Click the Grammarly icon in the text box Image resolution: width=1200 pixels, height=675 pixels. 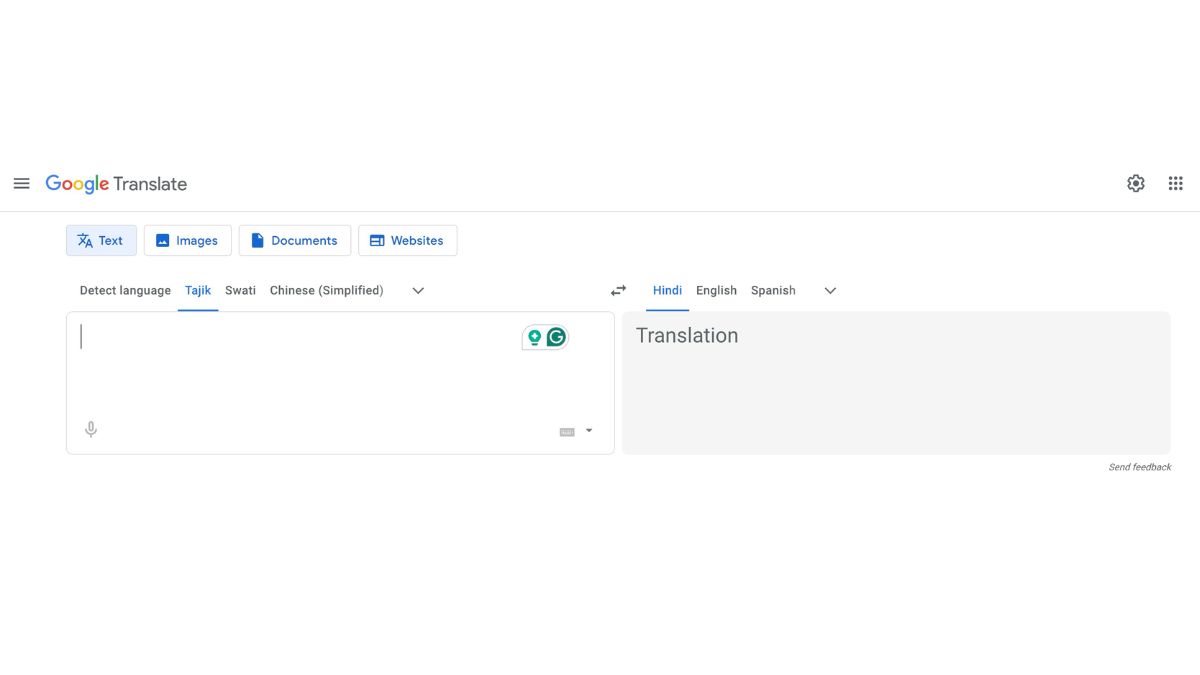coord(556,337)
